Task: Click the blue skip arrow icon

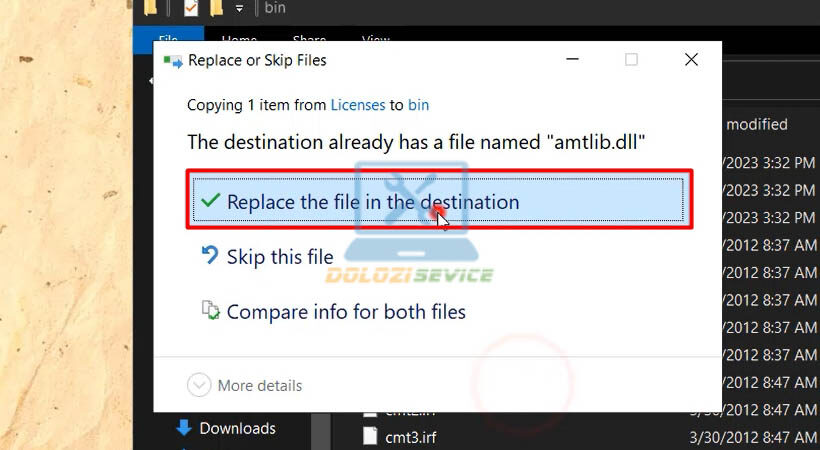Action: (210, 255)
